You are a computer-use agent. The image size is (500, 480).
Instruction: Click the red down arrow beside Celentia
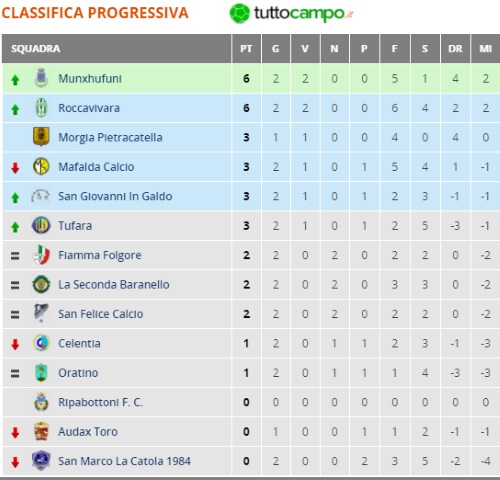coord(15,344)
